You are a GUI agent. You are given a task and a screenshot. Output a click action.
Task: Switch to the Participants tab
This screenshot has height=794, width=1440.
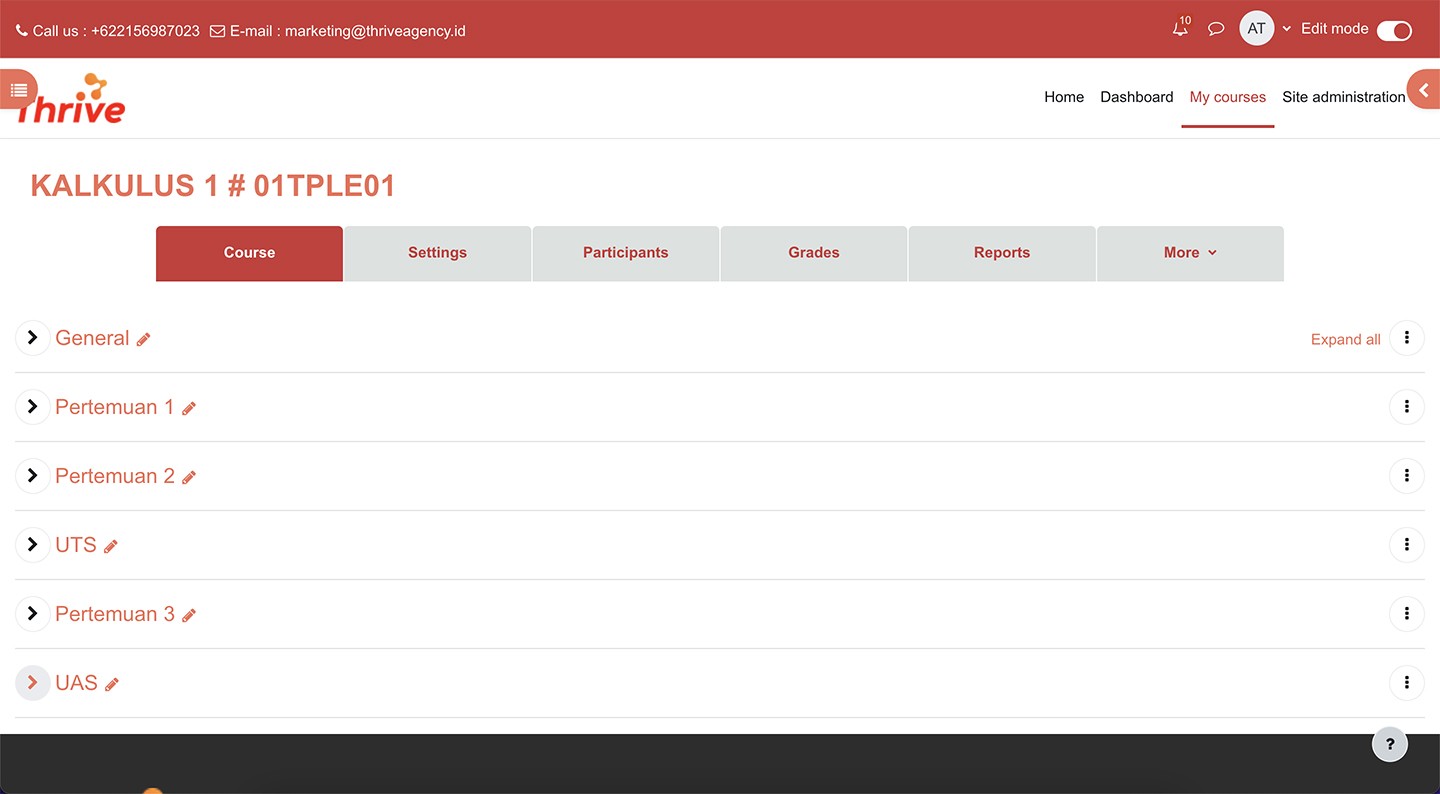[625, 253]
